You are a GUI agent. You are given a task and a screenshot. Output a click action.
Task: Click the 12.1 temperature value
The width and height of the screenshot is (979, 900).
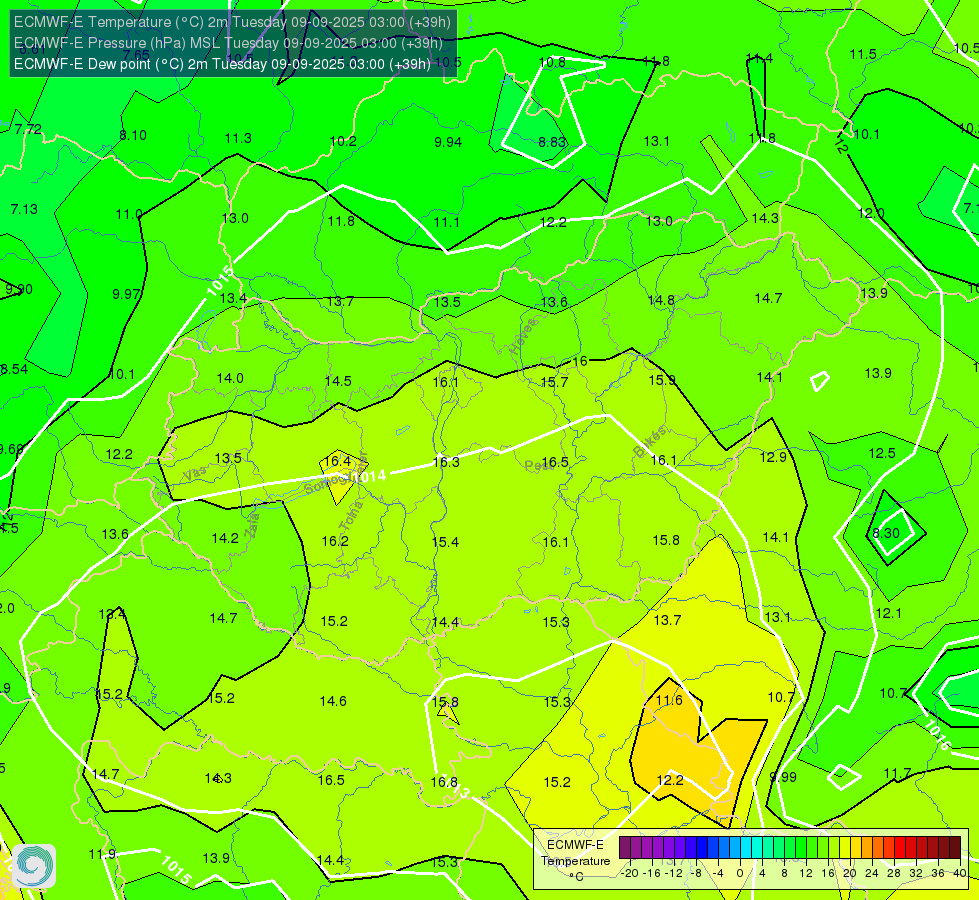pos(888,613)
